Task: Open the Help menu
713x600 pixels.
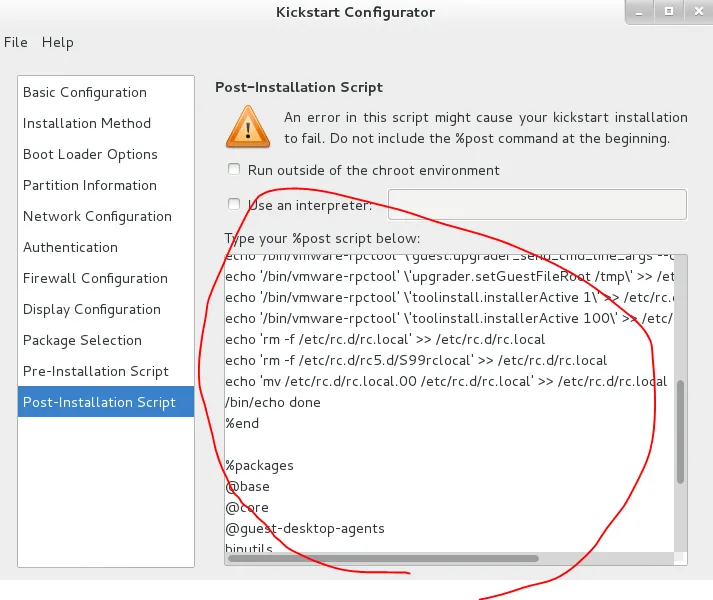Action: tap(58, 42)
